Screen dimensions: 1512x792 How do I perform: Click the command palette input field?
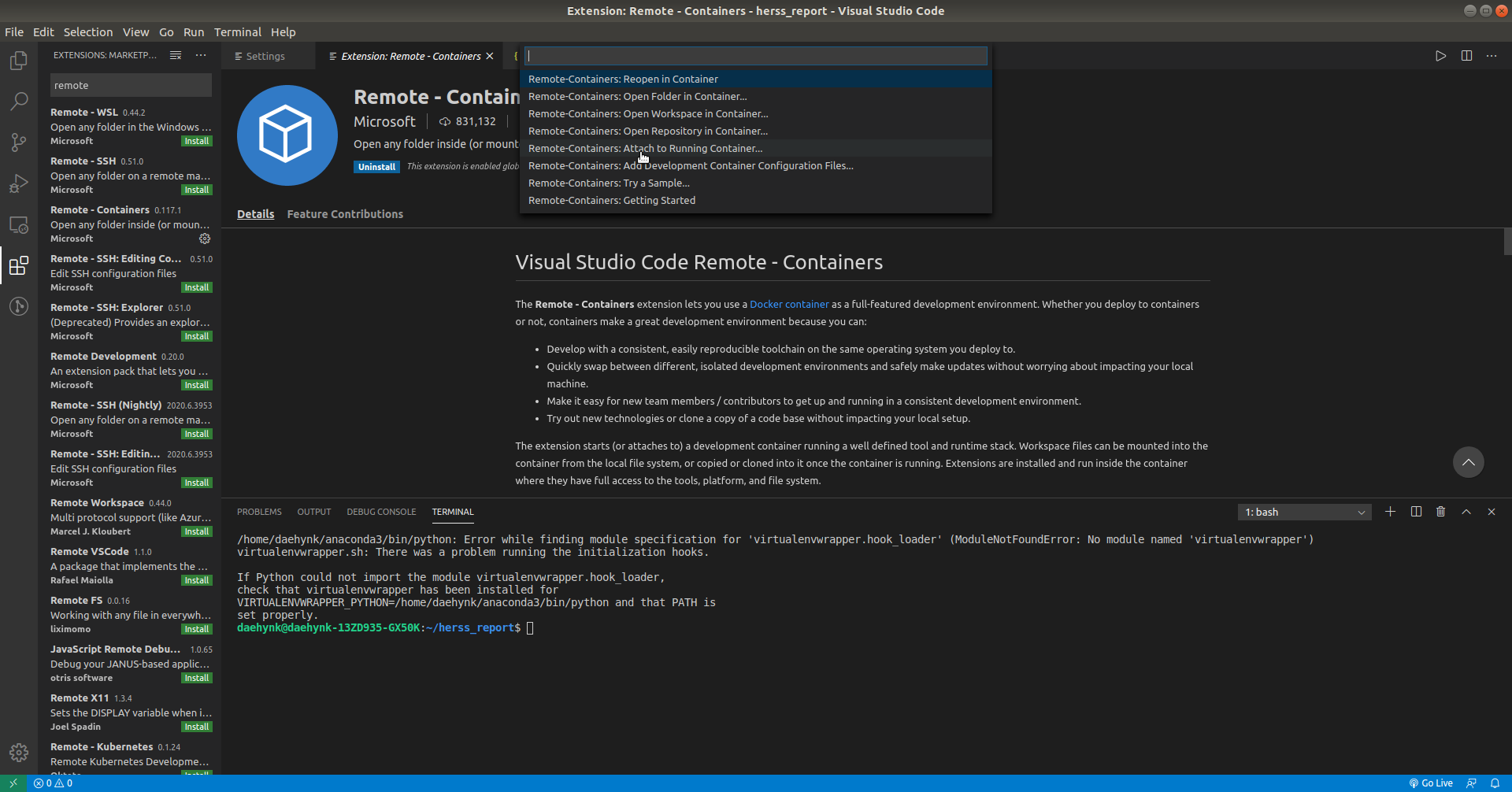pyautogui.click(x=756, y=56)
